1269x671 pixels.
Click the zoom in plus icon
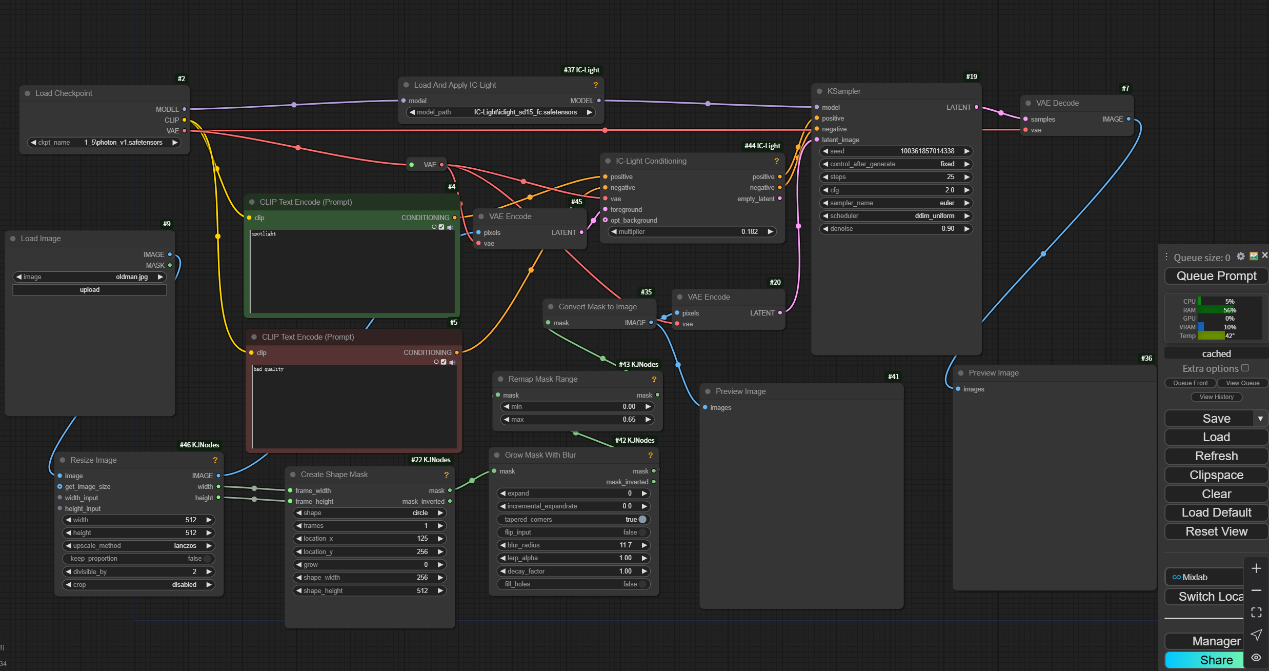click(x=1256, y=568)
